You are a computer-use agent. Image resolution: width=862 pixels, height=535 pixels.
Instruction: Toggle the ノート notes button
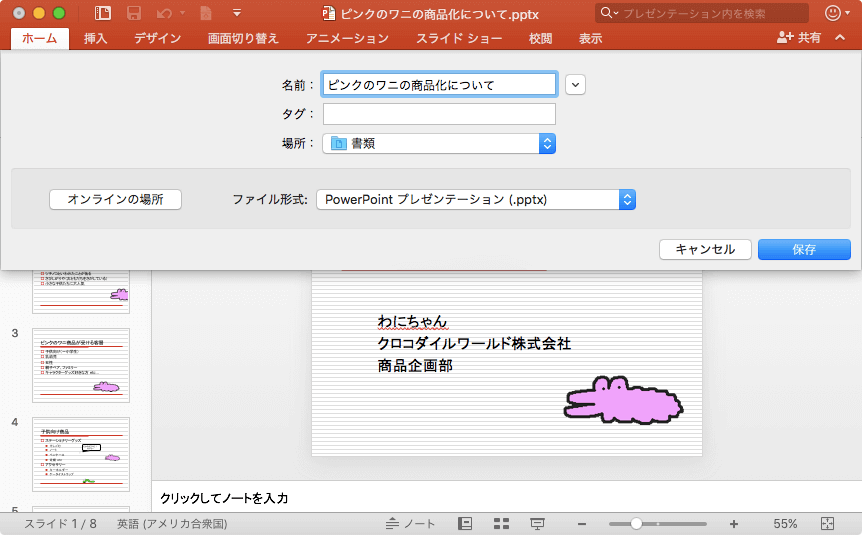[x=410, y=523]
